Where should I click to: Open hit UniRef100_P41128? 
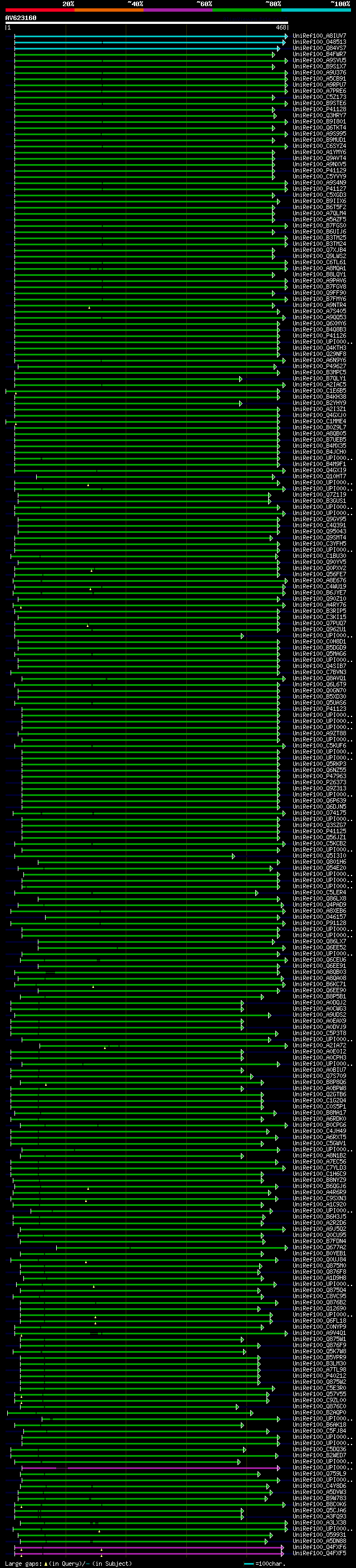pyautogui.click(x=319, y=109)
